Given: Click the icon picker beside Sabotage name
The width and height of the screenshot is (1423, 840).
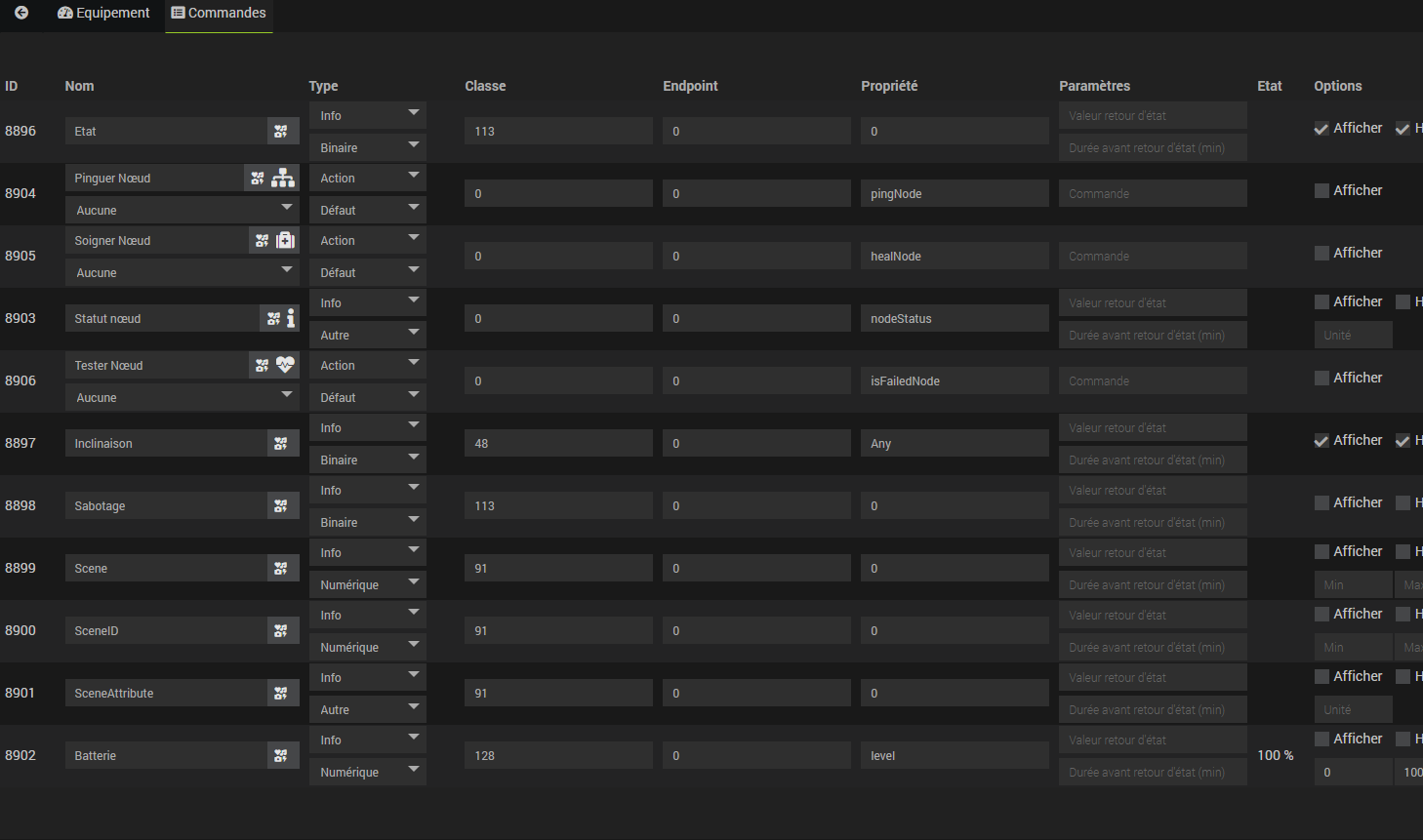Looking at the screenshot, I should pos(281,506).
